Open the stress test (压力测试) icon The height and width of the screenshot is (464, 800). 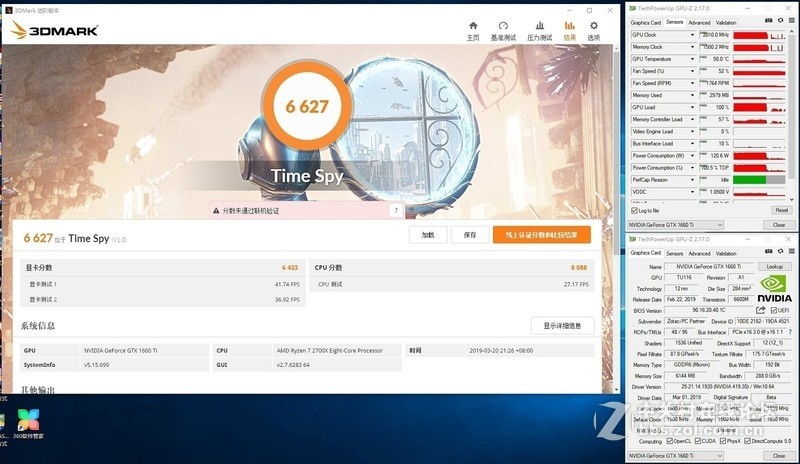pyautogui.click(x=539, y=26)
